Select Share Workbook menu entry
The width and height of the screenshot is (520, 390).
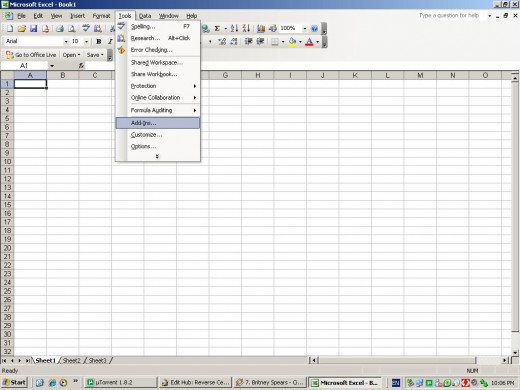(158, 74)
